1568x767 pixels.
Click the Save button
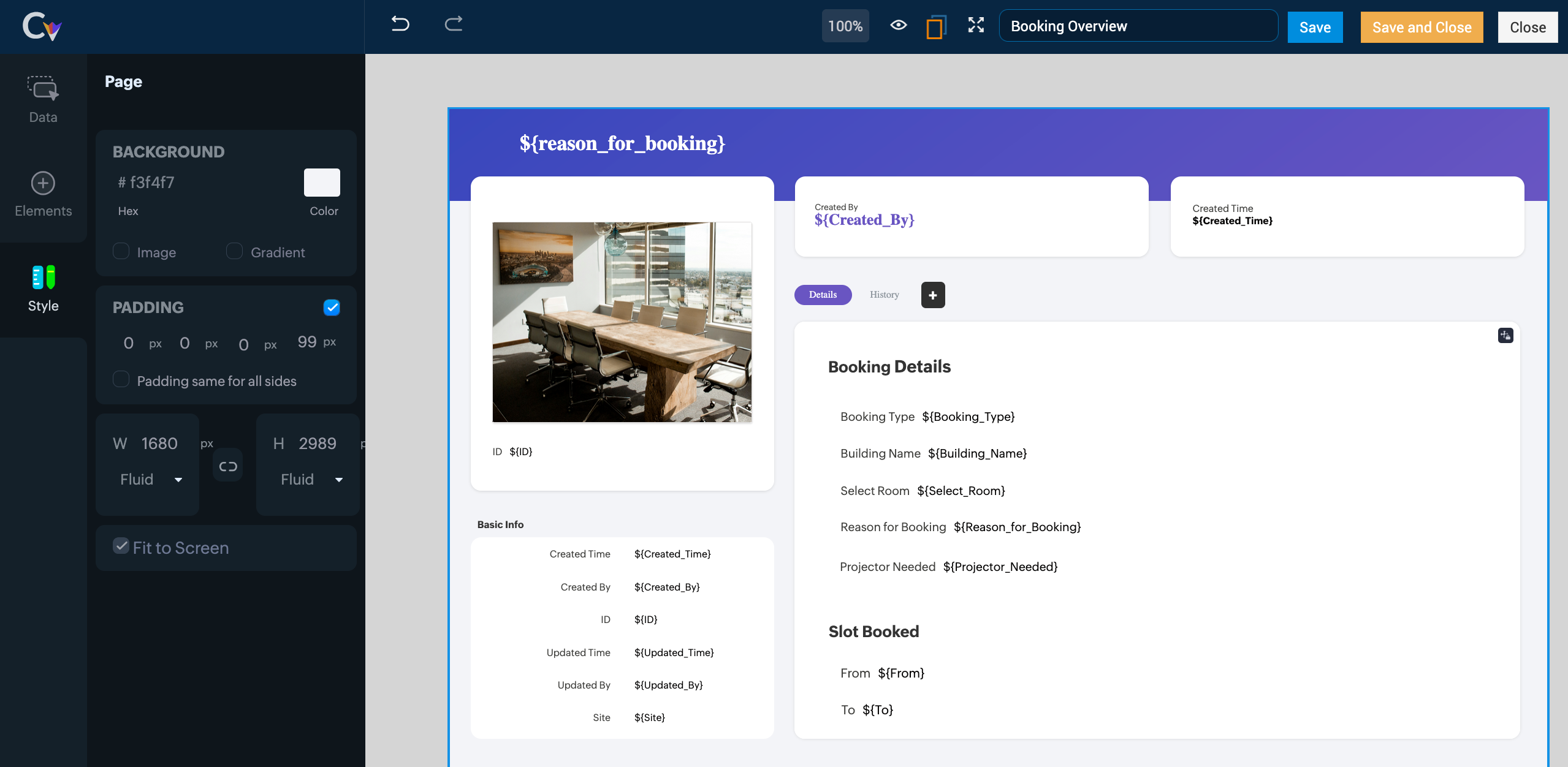(x=1315, y=27)
